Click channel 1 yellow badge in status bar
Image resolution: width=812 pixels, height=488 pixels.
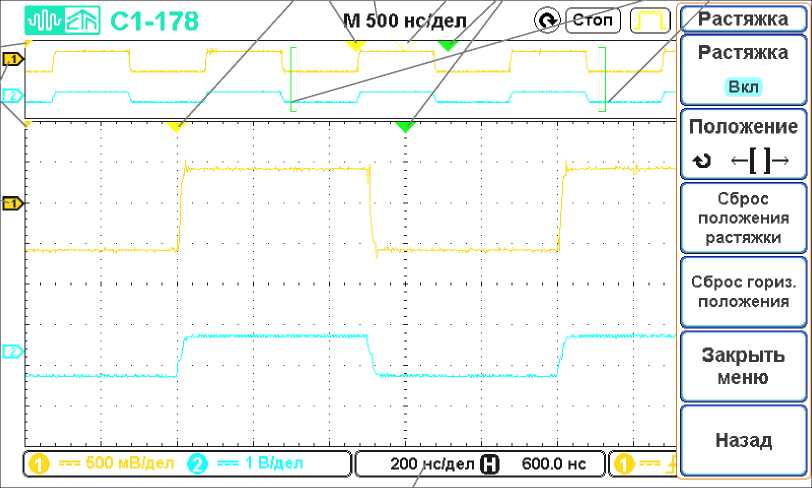39,464
